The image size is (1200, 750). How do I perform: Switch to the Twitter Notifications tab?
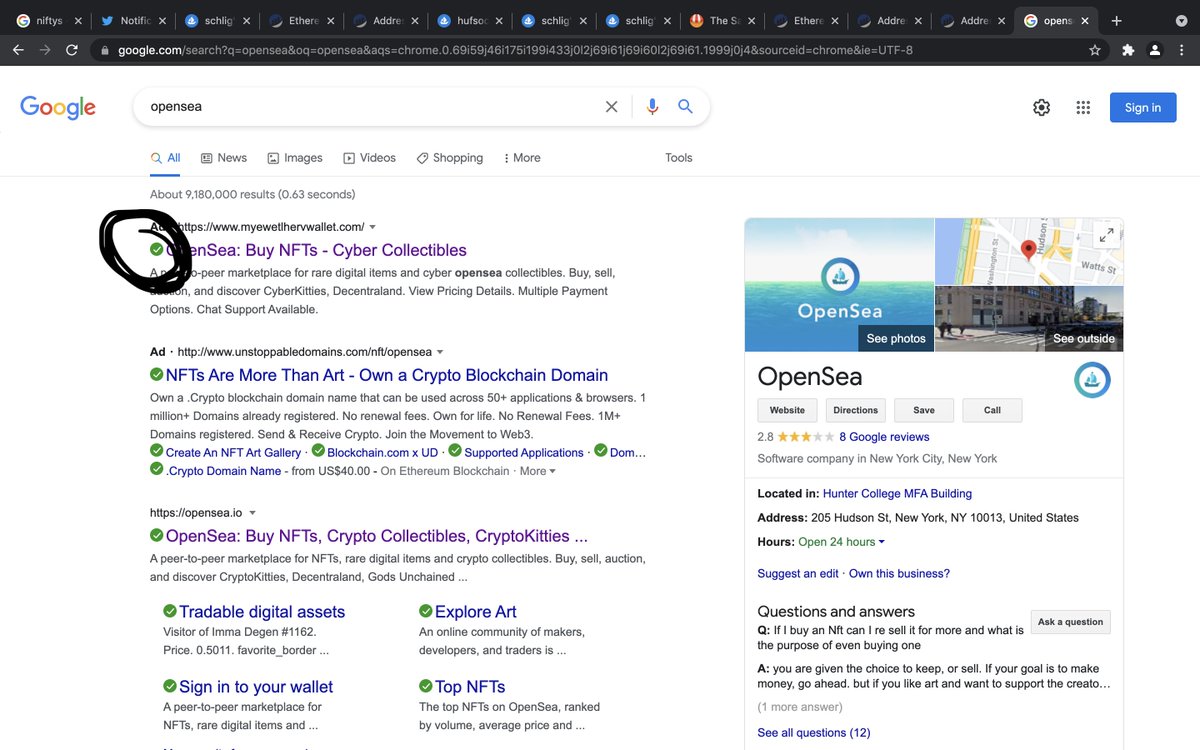[x=135, y=21]
